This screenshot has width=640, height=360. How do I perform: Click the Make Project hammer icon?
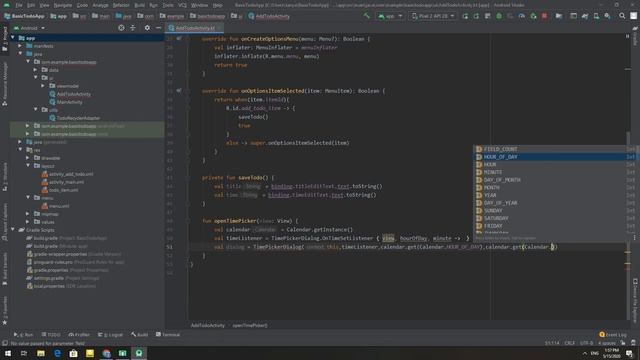tap(367, 16)
